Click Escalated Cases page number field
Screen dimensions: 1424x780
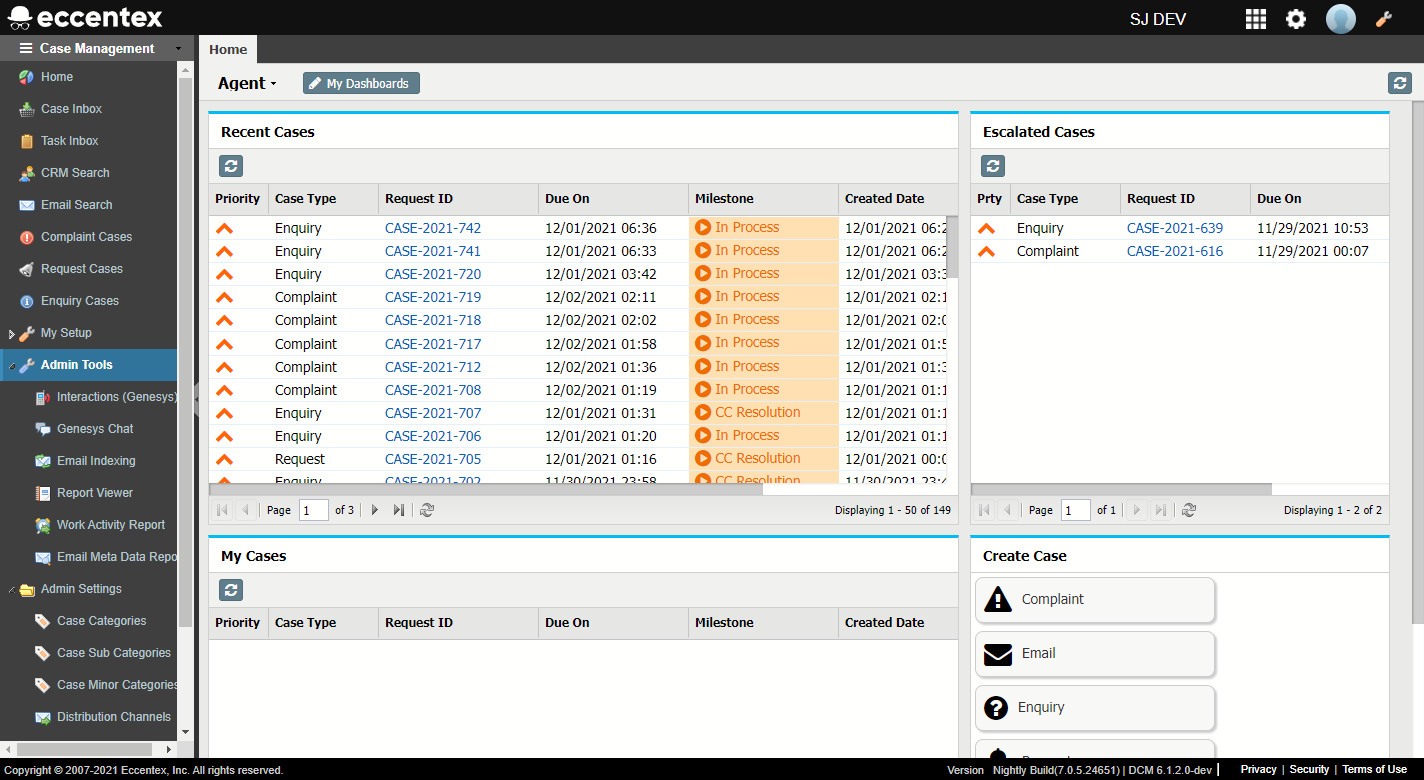point(1076,510)
